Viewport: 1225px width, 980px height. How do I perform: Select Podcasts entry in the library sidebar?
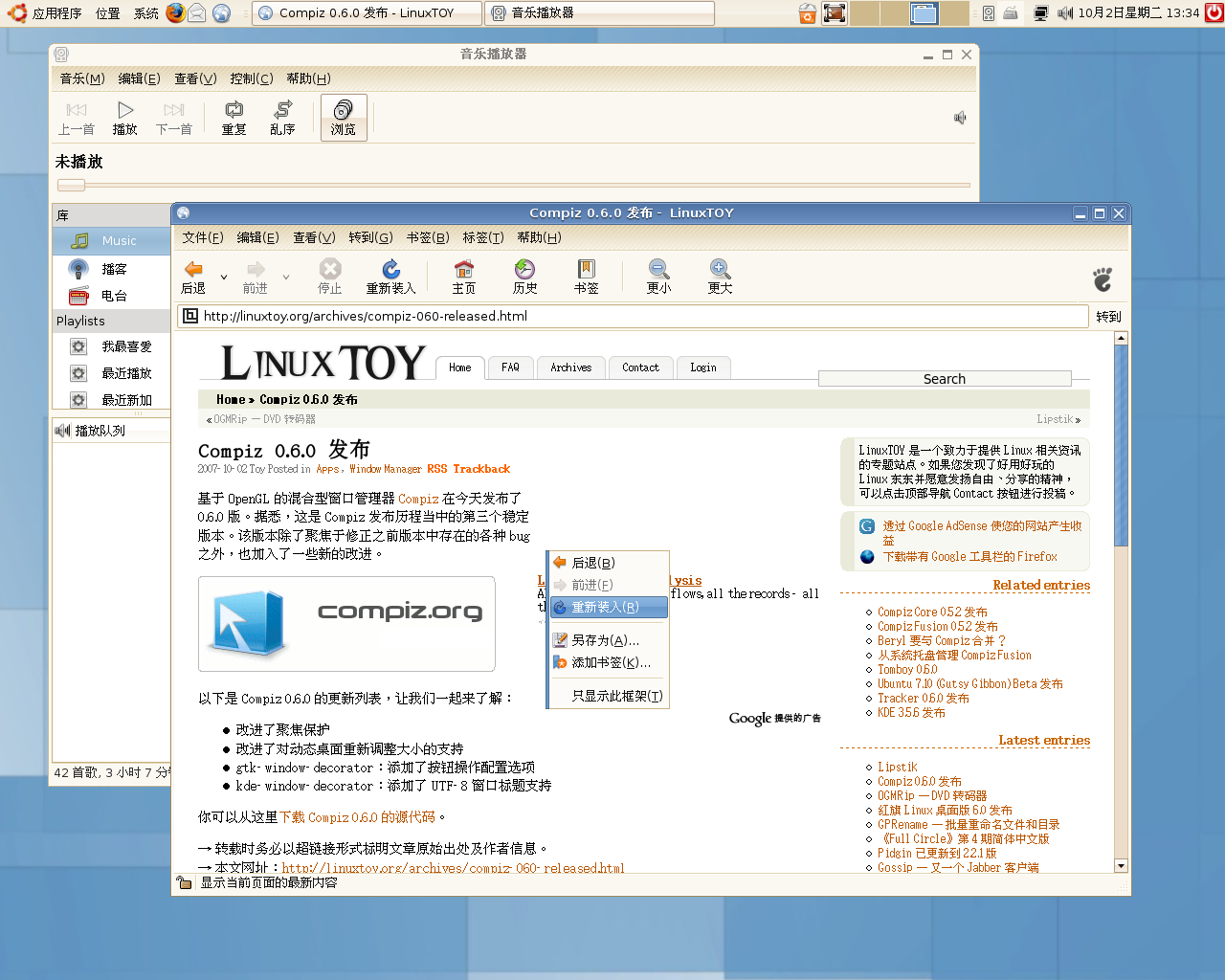coord(111,269)
